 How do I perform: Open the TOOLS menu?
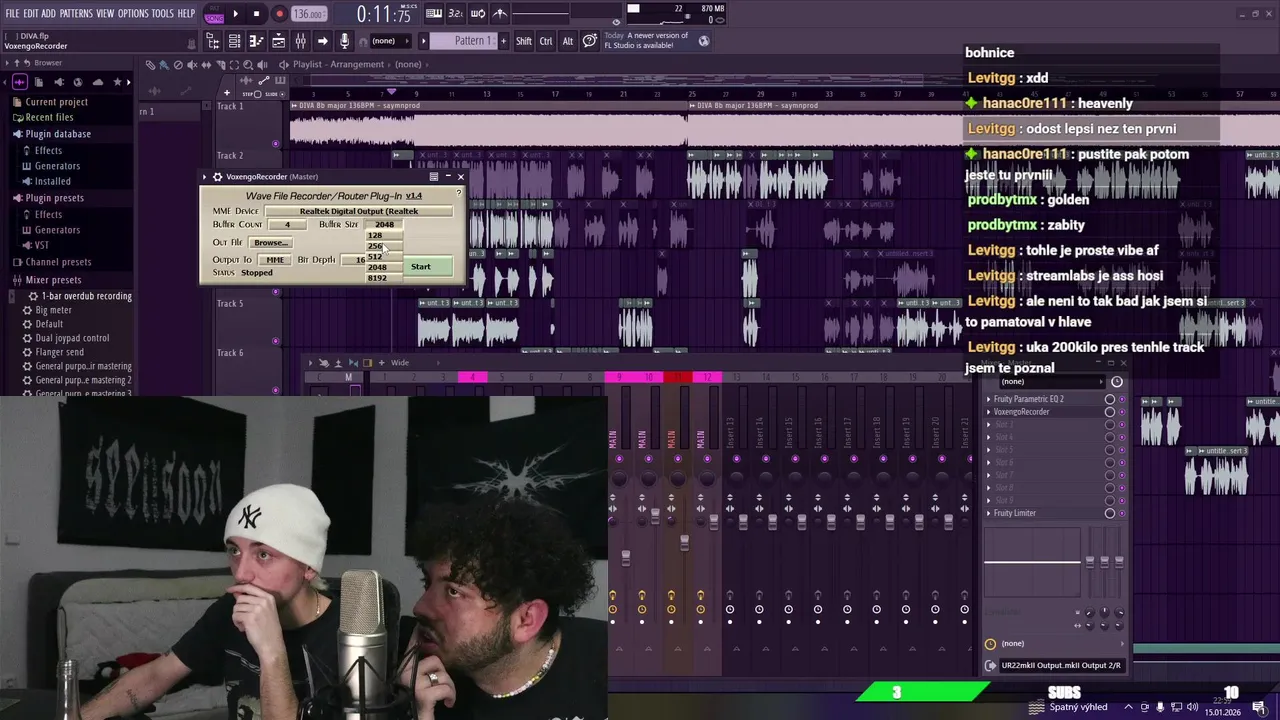tap(163, 13)
